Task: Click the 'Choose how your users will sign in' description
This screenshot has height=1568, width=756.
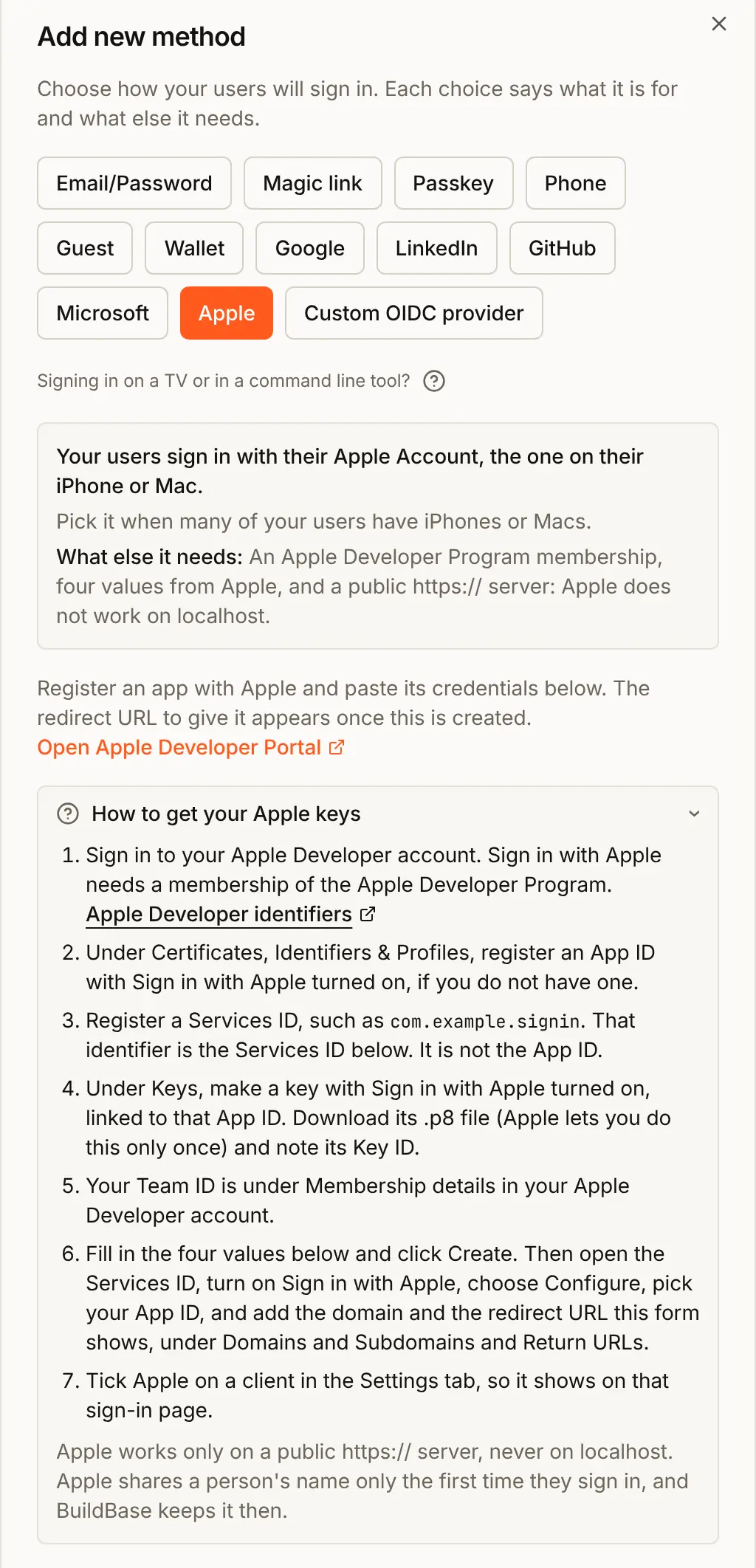Action: pyautogui.click(x=358, y=103)
